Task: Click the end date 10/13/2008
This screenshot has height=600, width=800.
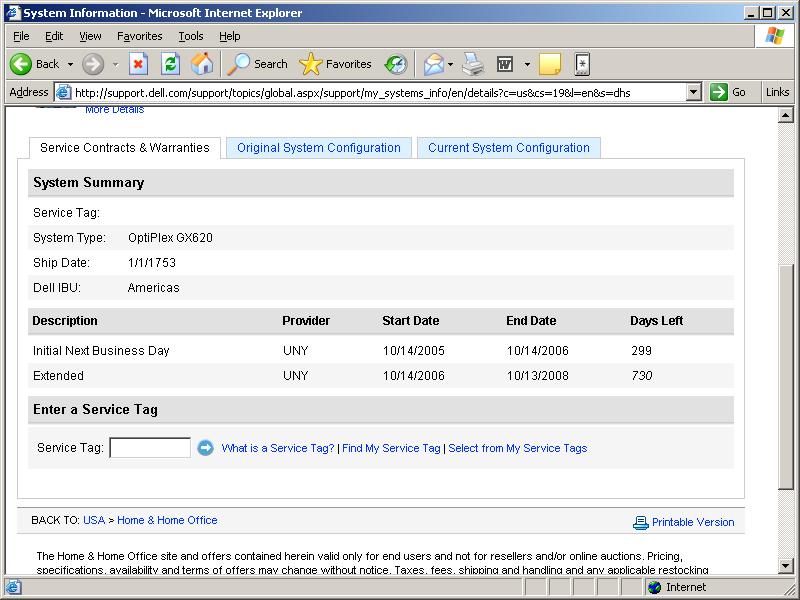Action: (x=538, y=376)
